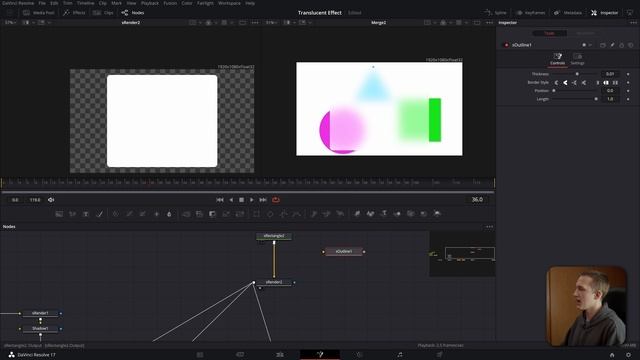
Task: Add a Merge node from the toolbar
Action: click(x=186, y=214)
